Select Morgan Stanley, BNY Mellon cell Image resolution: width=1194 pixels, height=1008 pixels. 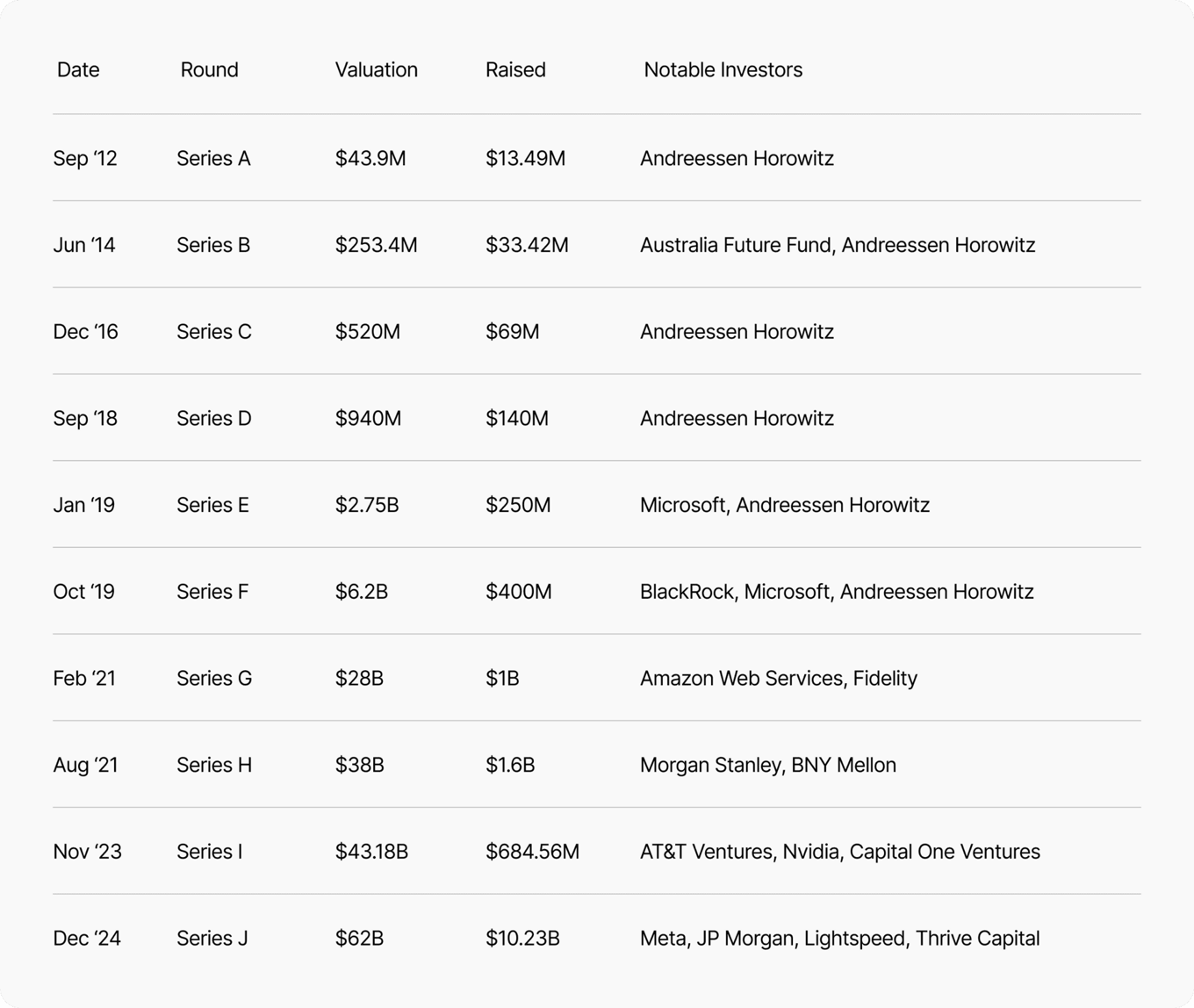click(x=768, y=766)
